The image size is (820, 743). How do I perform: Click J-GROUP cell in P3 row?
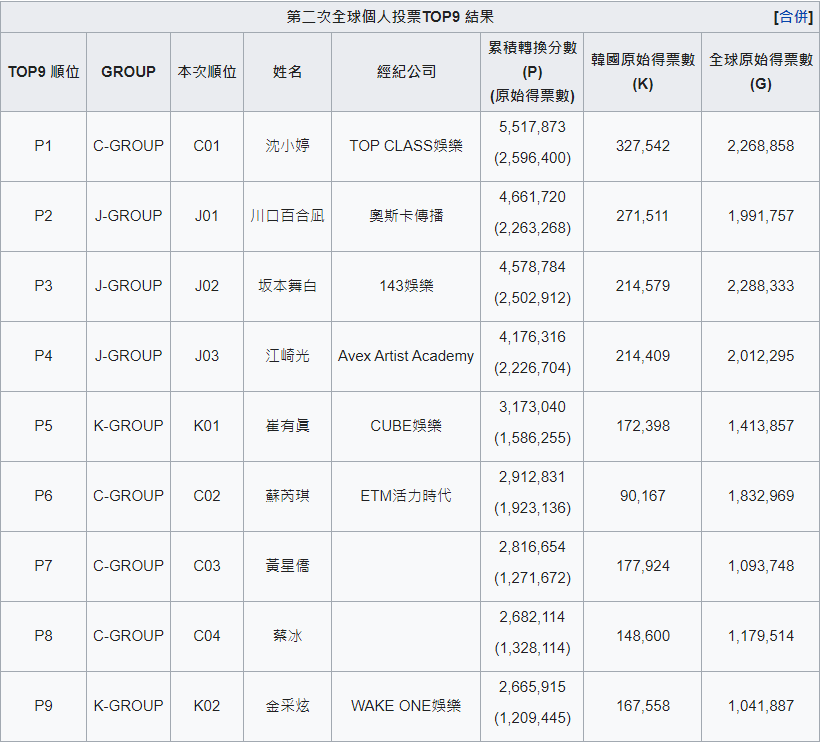(x=128, y=286)
